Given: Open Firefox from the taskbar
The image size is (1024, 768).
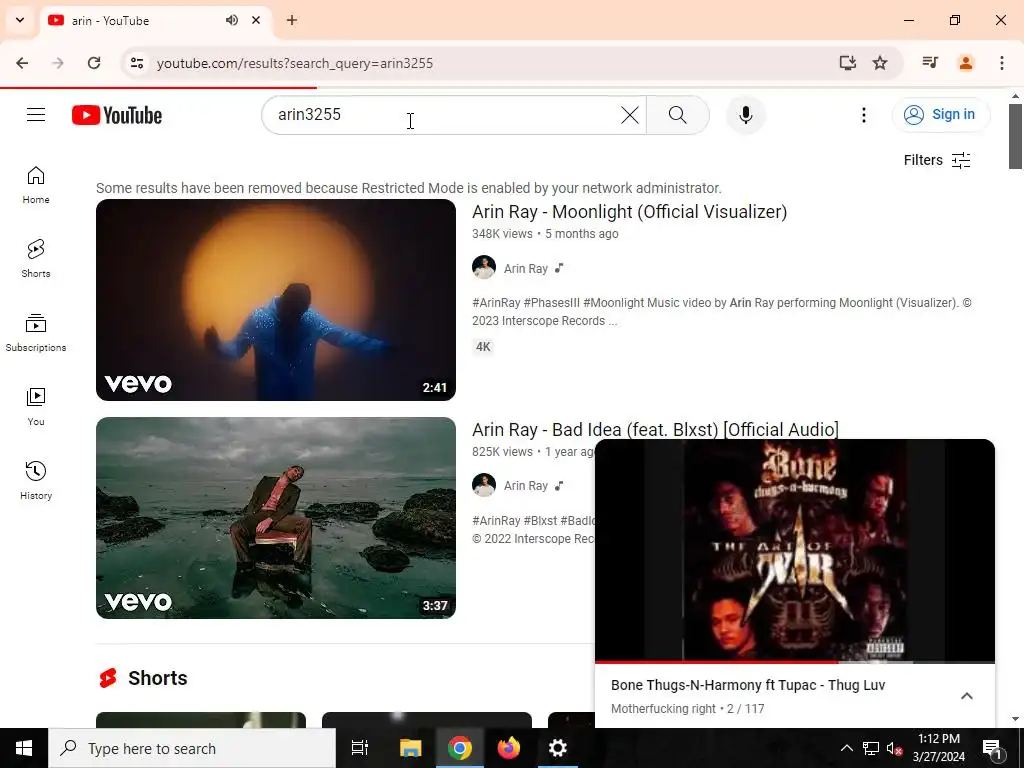Looking at the screenshot, I should (508, 748).
